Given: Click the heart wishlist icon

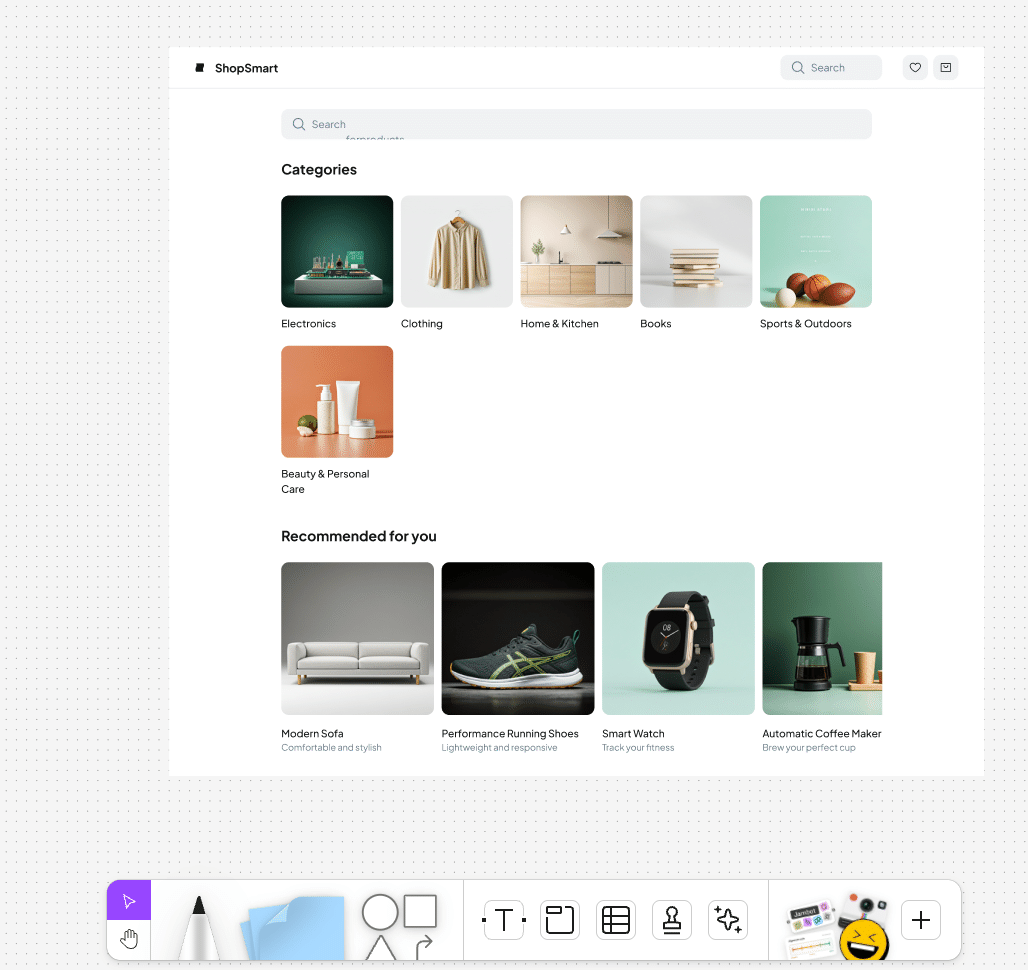Looking at the screenshot, I should pyautogui.click(x=915, y=68).
